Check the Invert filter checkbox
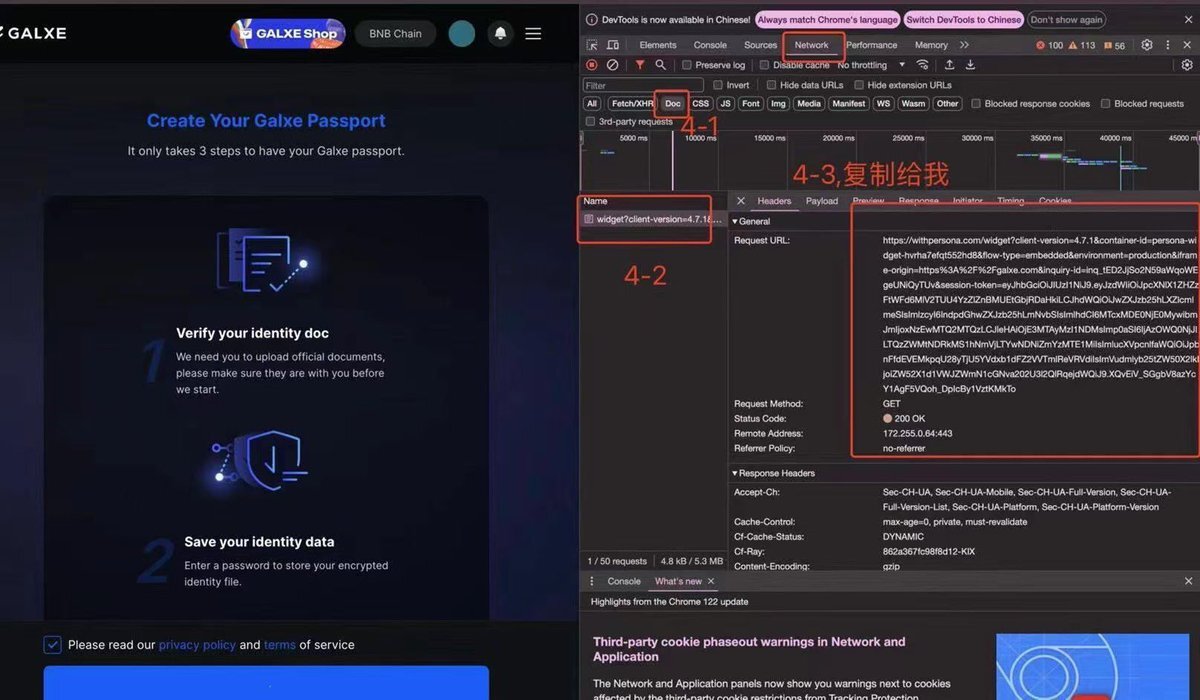This screenshot has height=700, width=1200. (718, 85)
